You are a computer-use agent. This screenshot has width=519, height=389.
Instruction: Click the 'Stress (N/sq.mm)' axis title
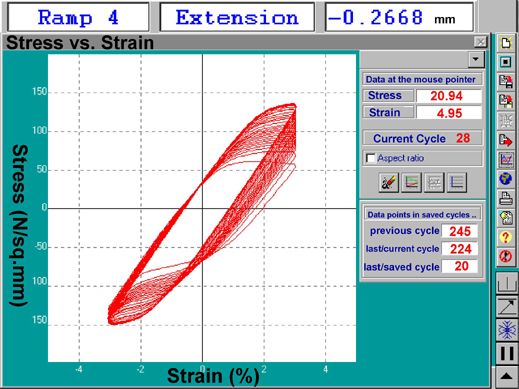click(19, 225)
